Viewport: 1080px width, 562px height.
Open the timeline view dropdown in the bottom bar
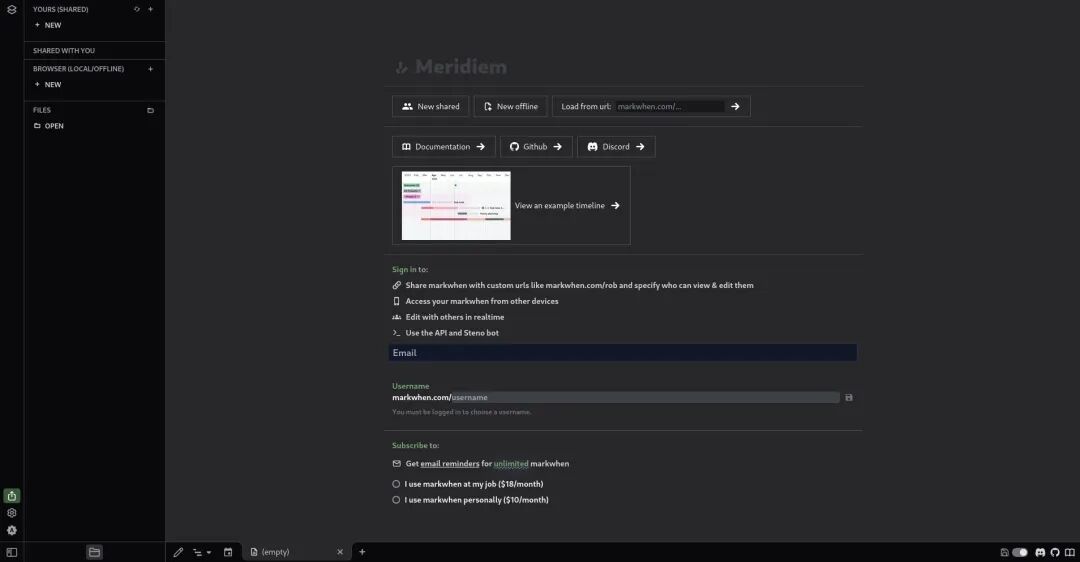202,552
